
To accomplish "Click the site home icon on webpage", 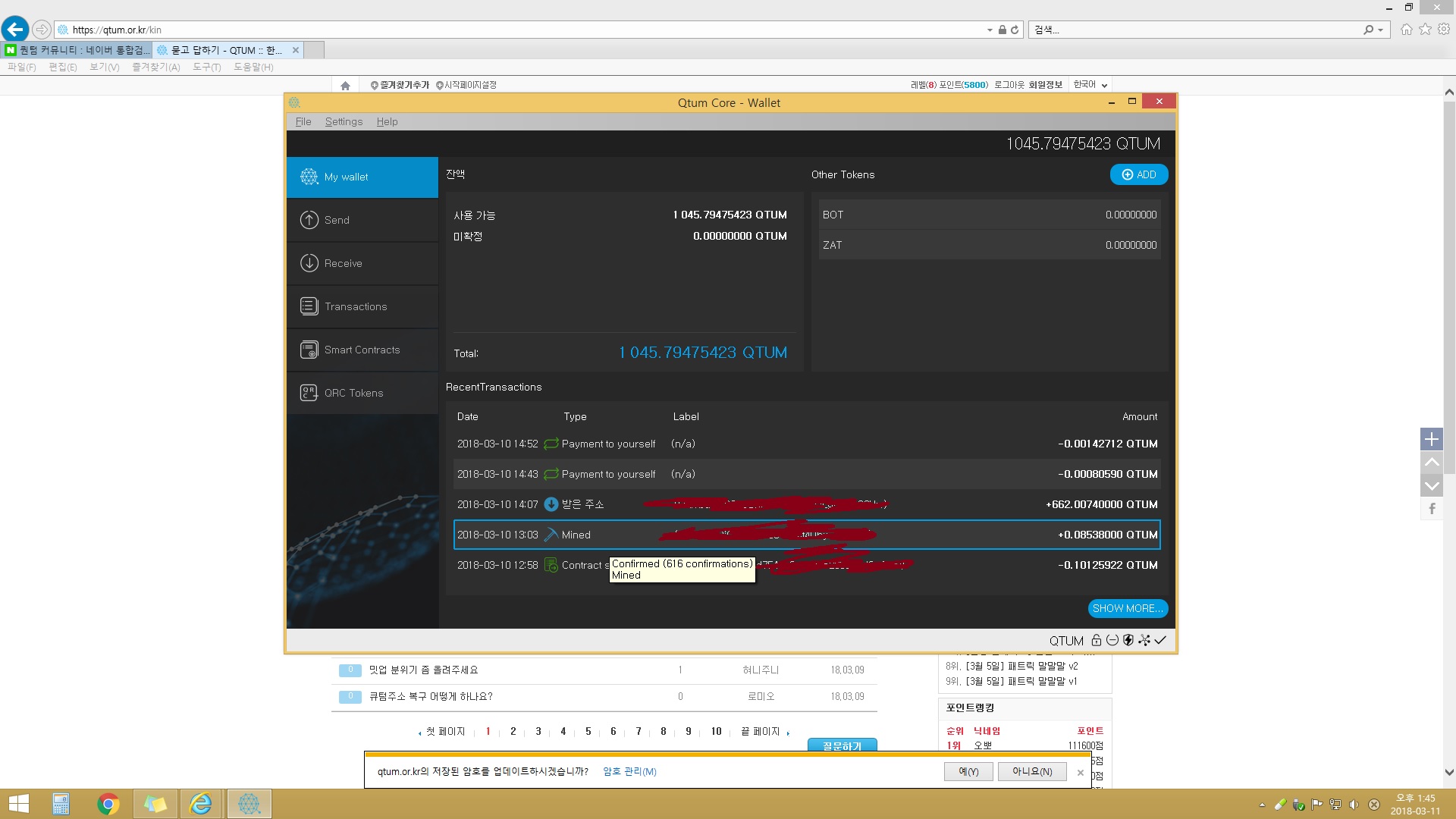I will pos(345,86).
